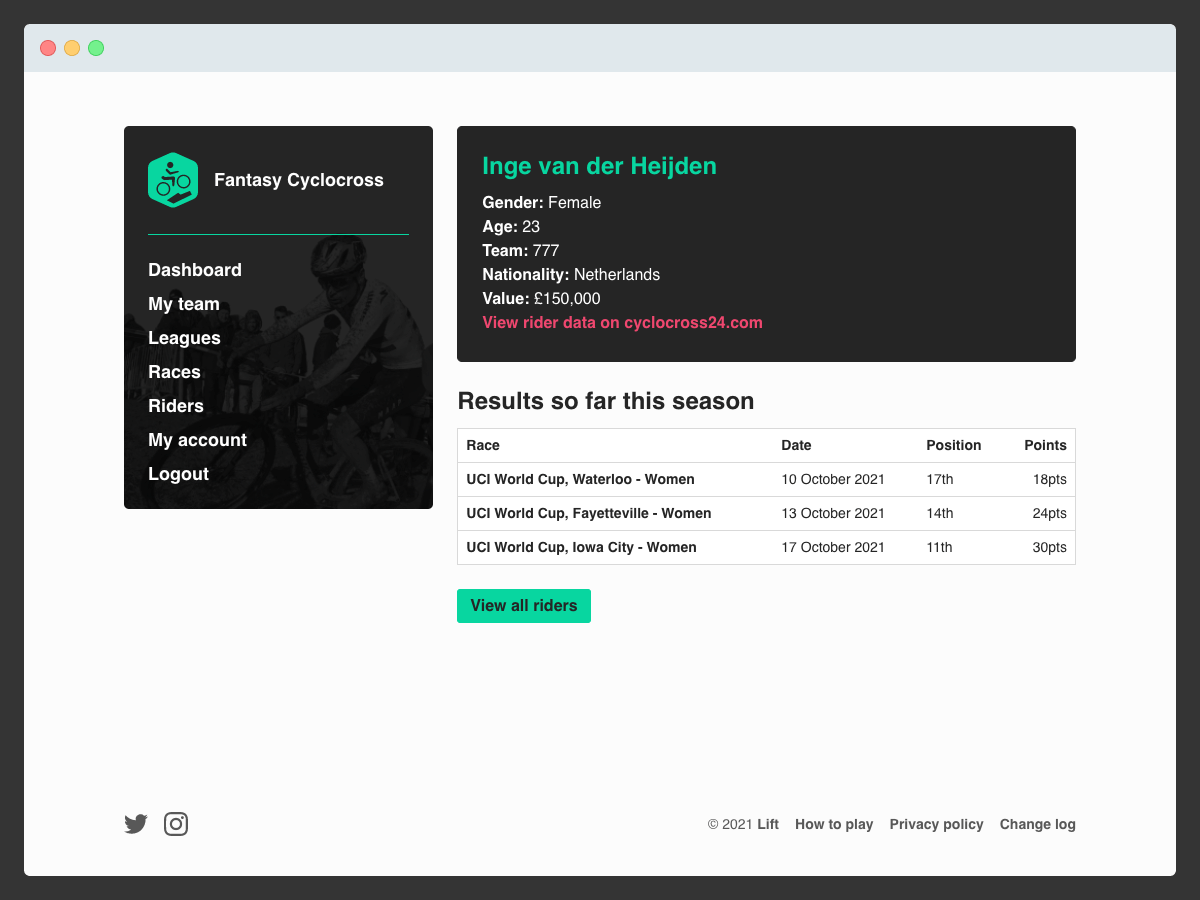Click the Date column header

[796, 446]
